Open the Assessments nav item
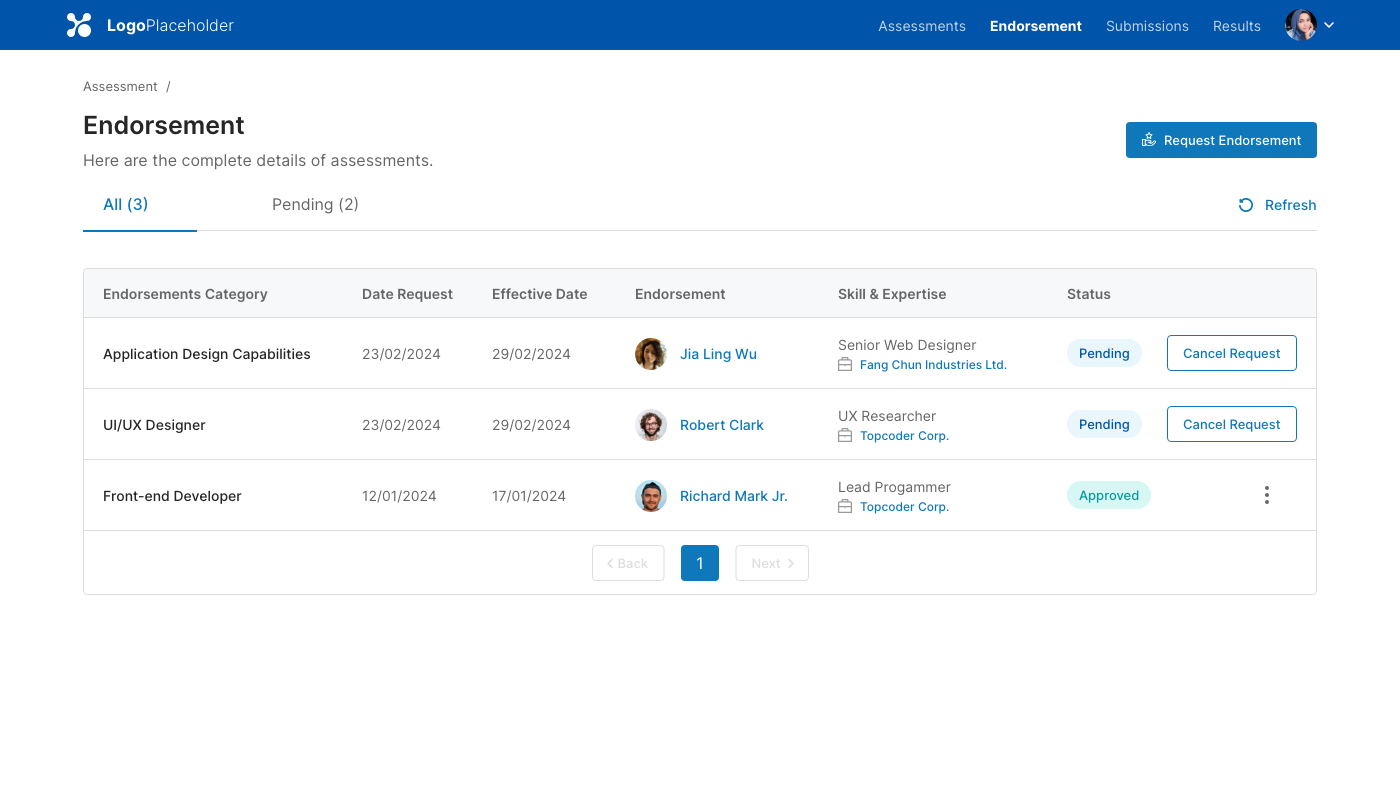 click(x=922, y=26)
